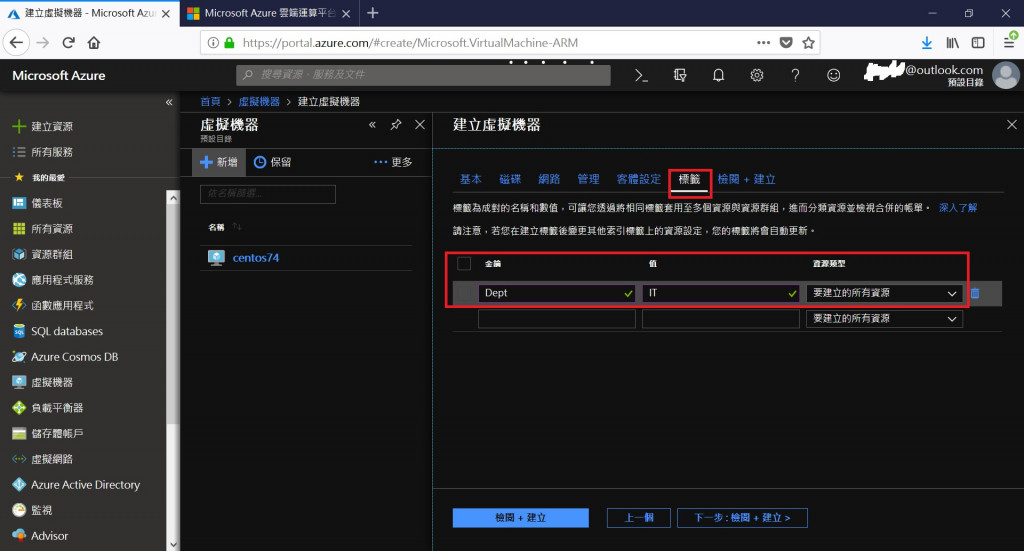Viewport: 1024px width, 551px height.
Task: Click 建立資源 in the sidebar
Action: tap(43, 127)
